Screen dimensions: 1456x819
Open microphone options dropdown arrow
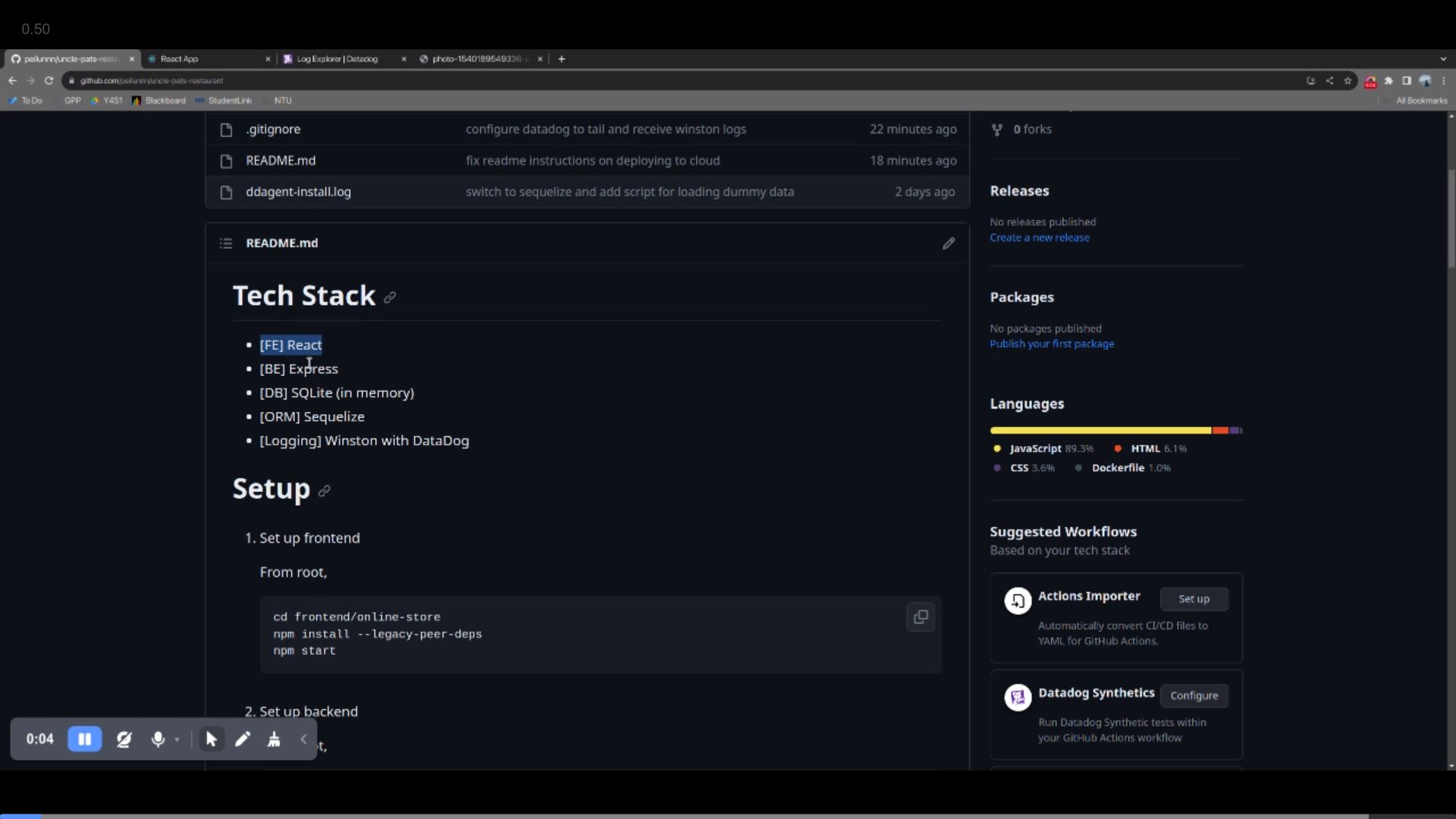click(177, 739)
